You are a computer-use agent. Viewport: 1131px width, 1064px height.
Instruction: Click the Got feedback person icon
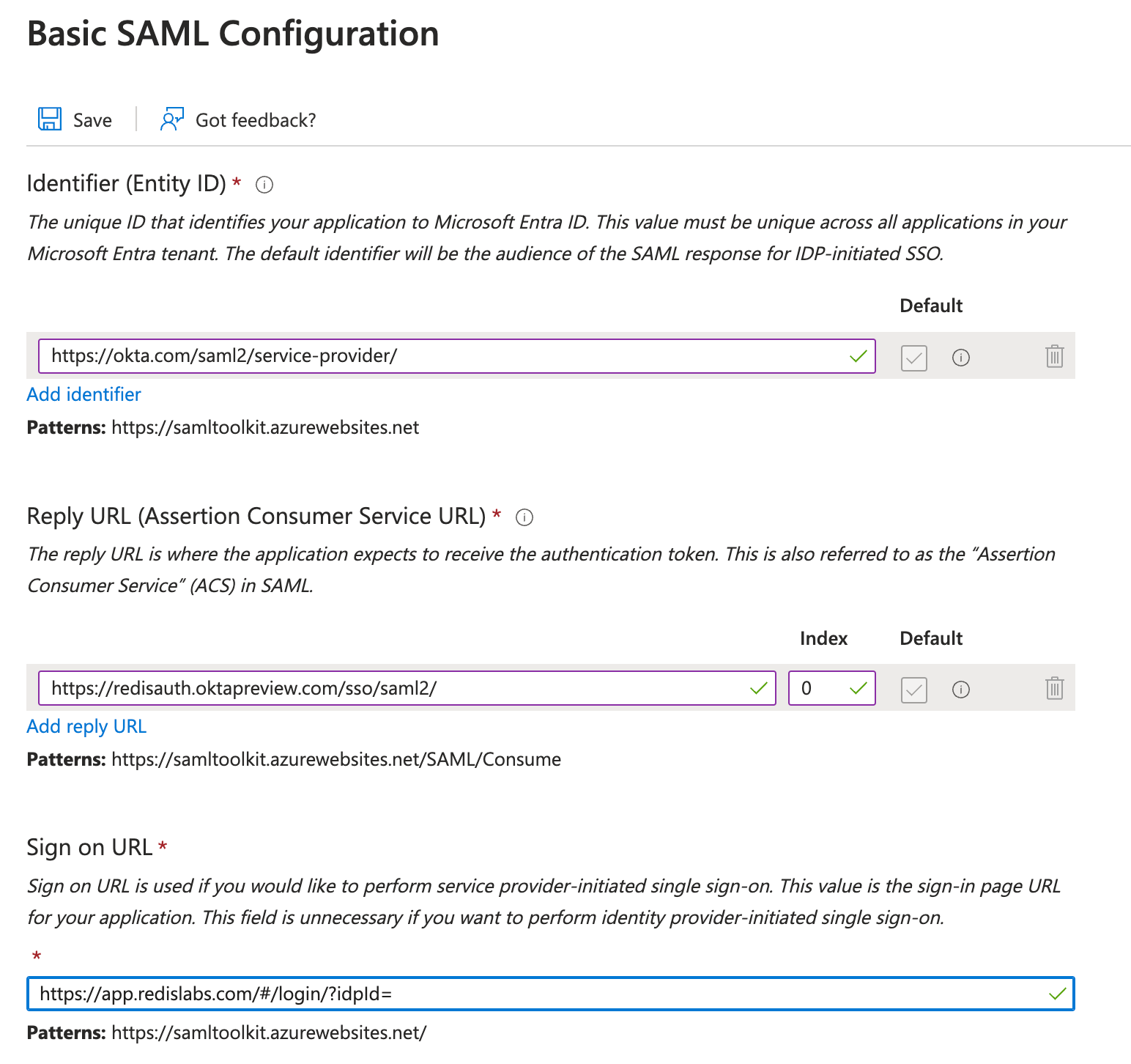171,119
